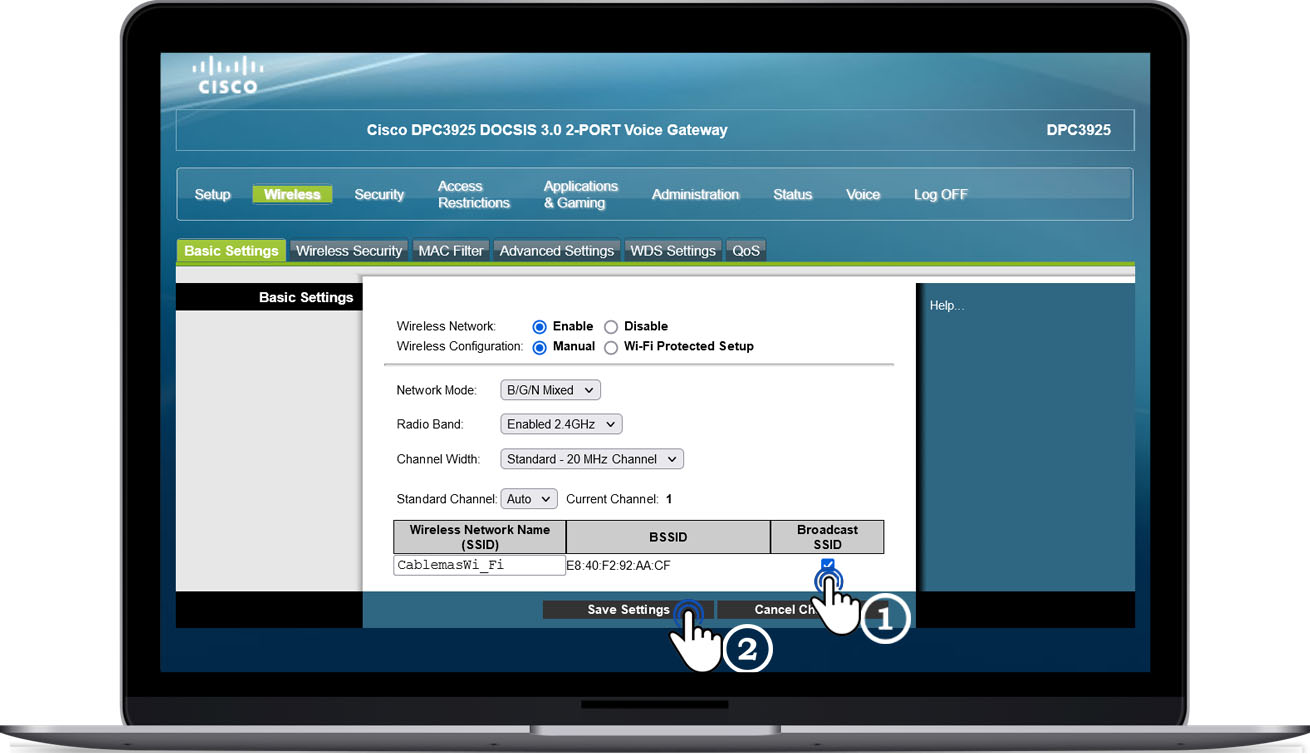Click the Wireless Network Name SSID field

tap(480, 565)
